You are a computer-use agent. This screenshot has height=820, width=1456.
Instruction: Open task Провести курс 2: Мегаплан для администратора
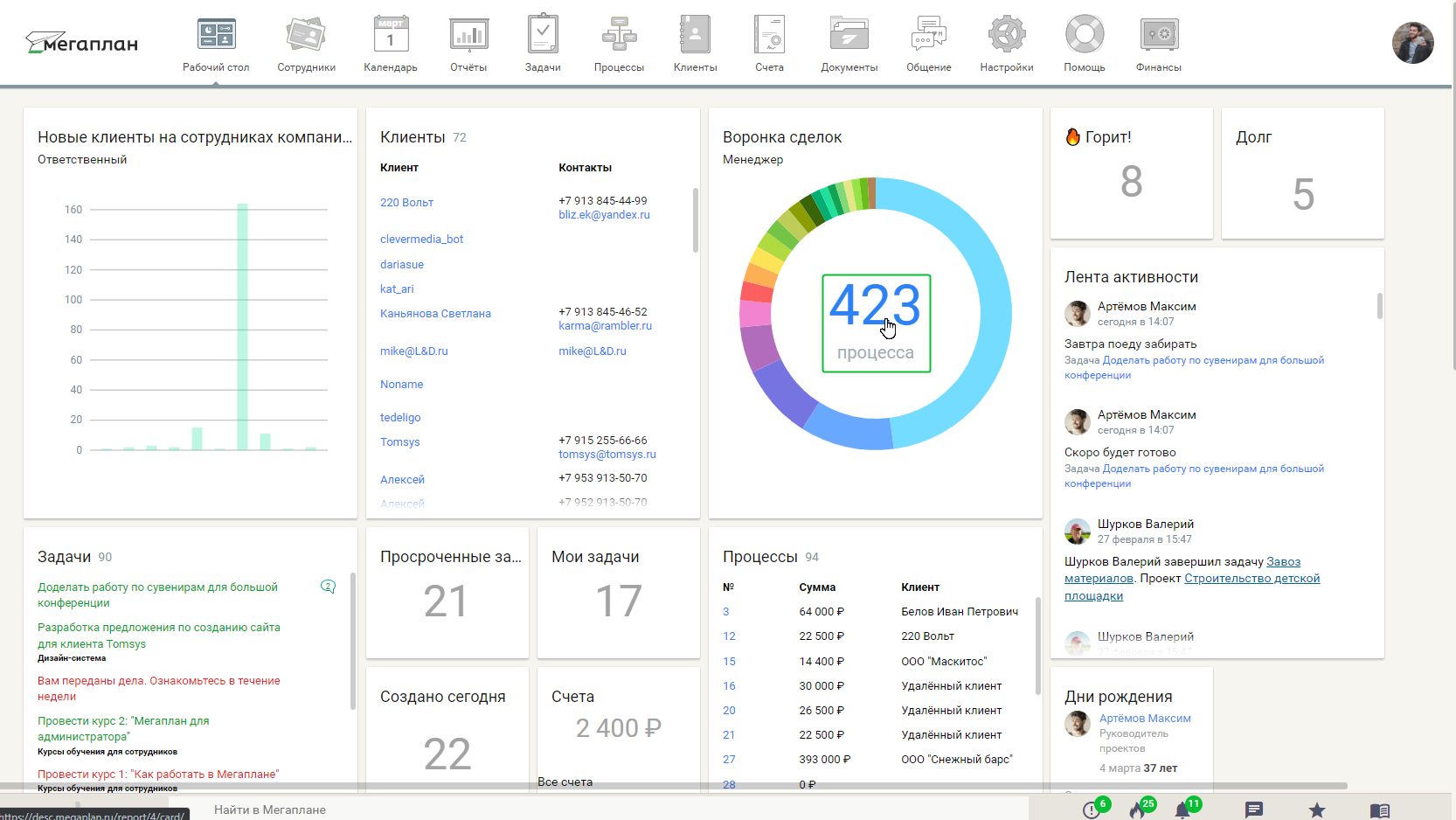coord(123,729)
